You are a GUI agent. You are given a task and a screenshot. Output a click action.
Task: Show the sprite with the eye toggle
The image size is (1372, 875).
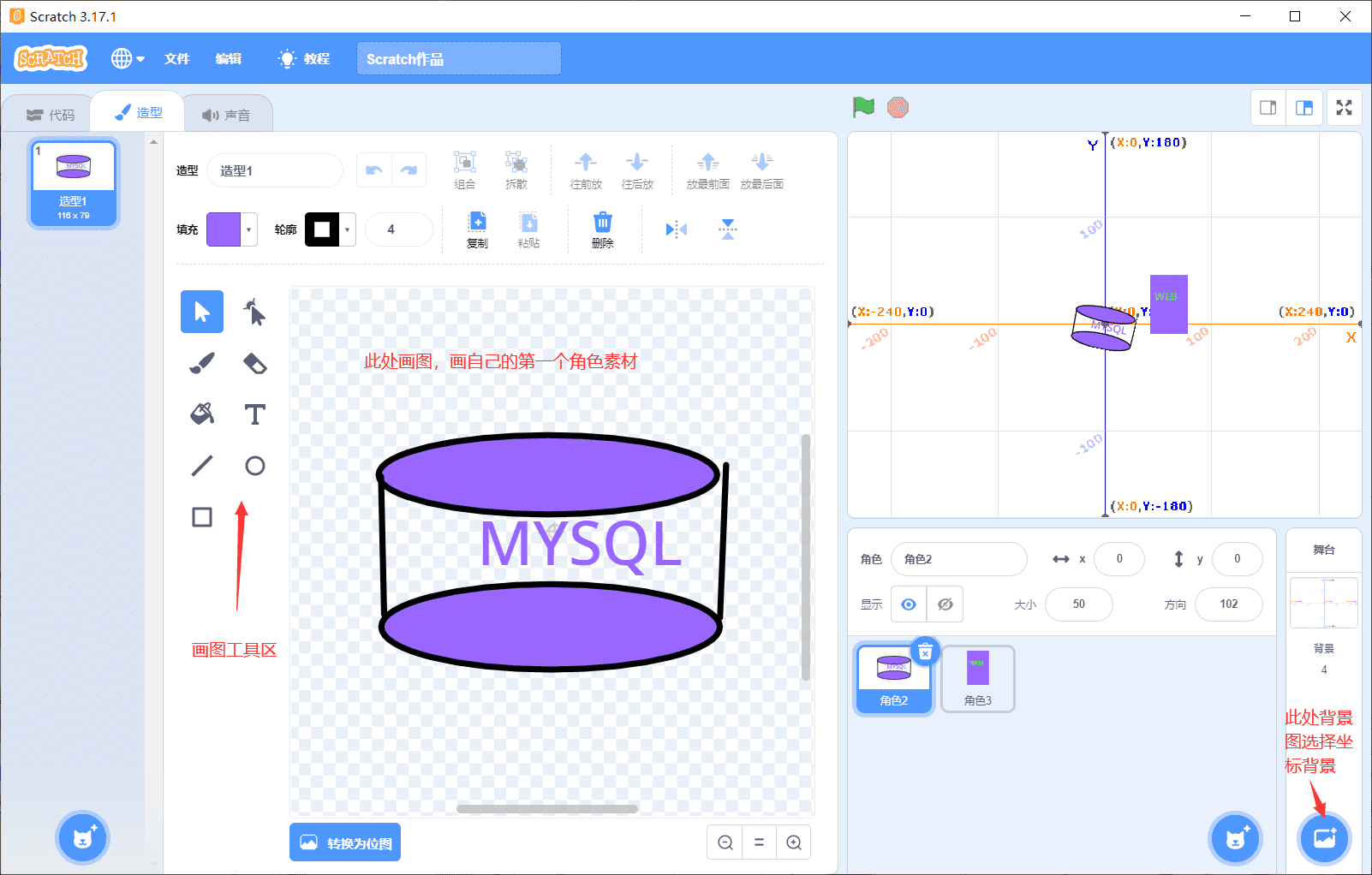(909, 604)
